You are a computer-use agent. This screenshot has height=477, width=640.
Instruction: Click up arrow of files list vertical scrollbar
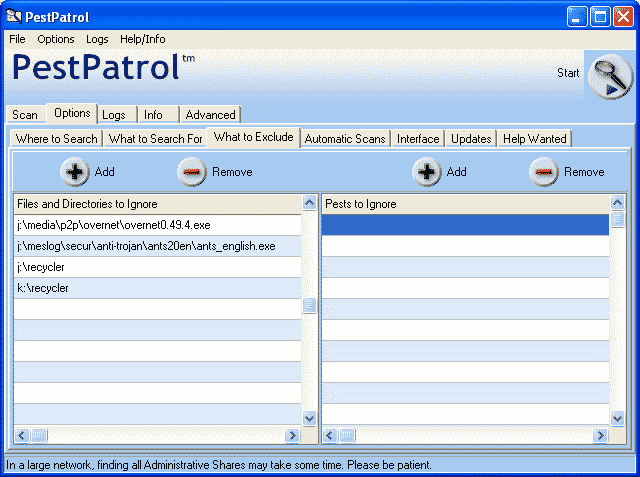[309, 202]
